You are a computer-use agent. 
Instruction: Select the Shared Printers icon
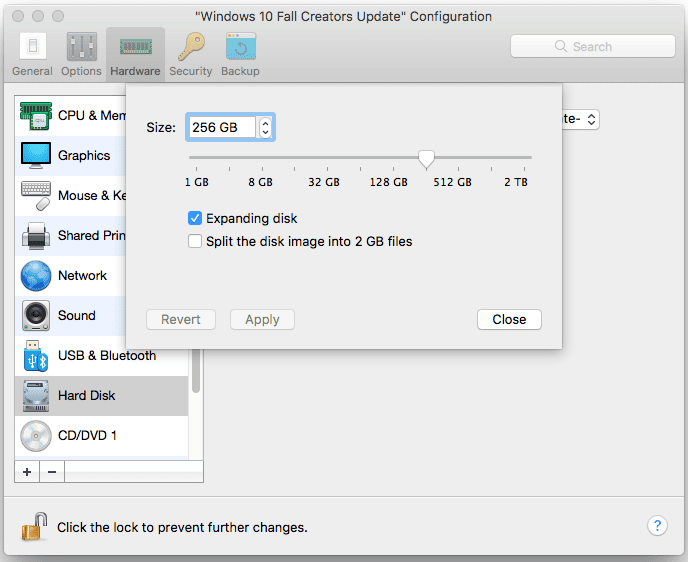(x=36, y=236)
